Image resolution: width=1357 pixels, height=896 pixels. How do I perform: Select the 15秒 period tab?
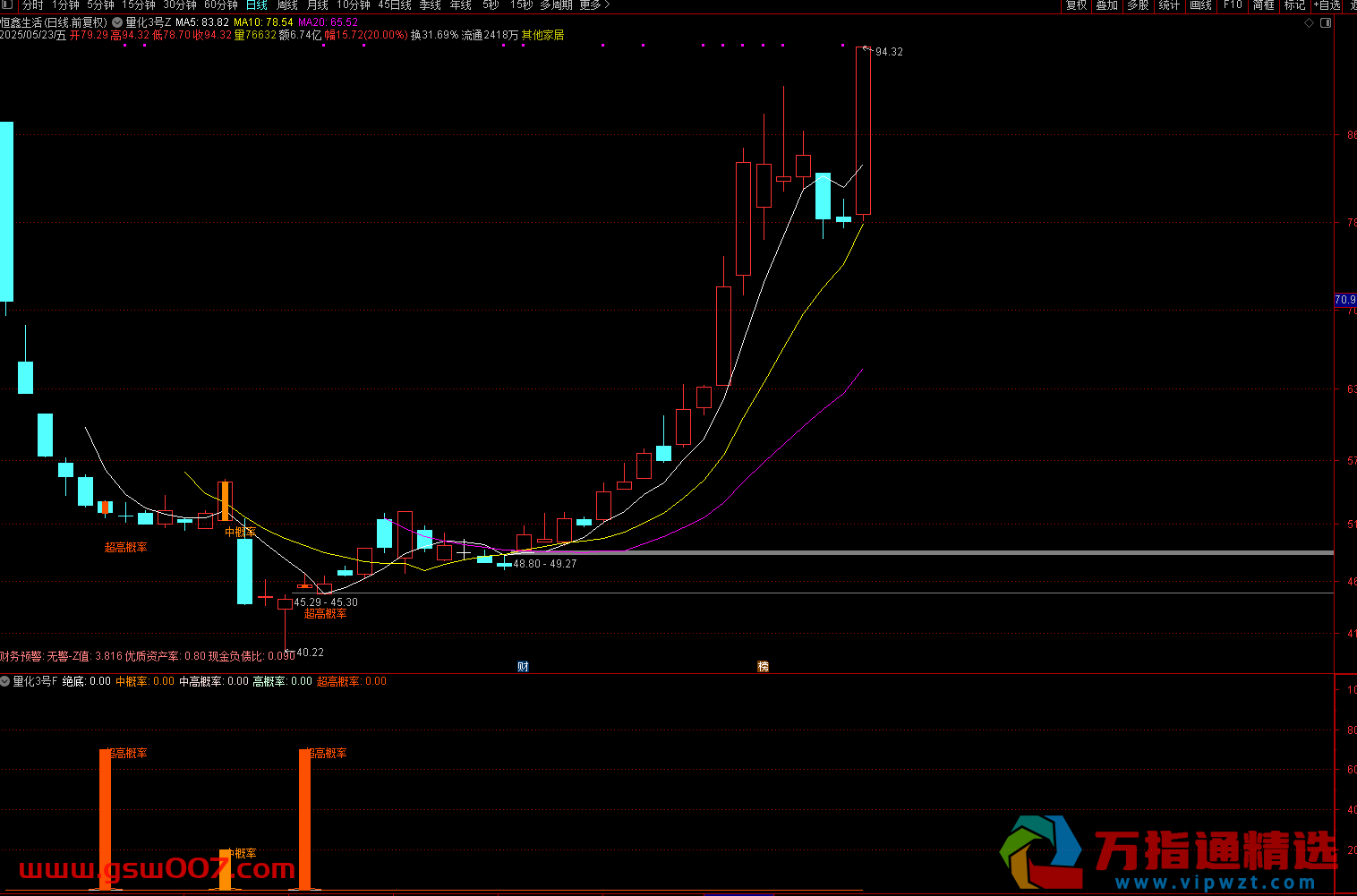(x=522, y=5)
